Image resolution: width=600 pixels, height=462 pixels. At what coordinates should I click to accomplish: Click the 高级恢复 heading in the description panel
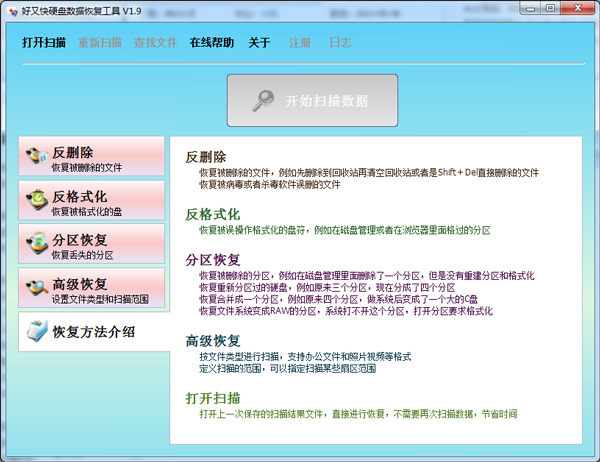pyautogui.click(x=213, y=341)
